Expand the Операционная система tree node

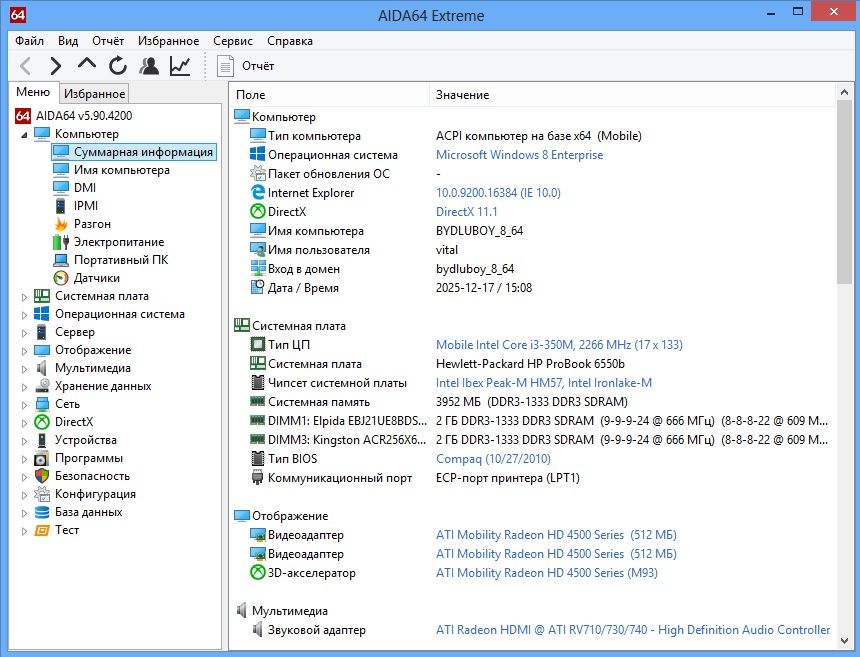coord(24,315)
